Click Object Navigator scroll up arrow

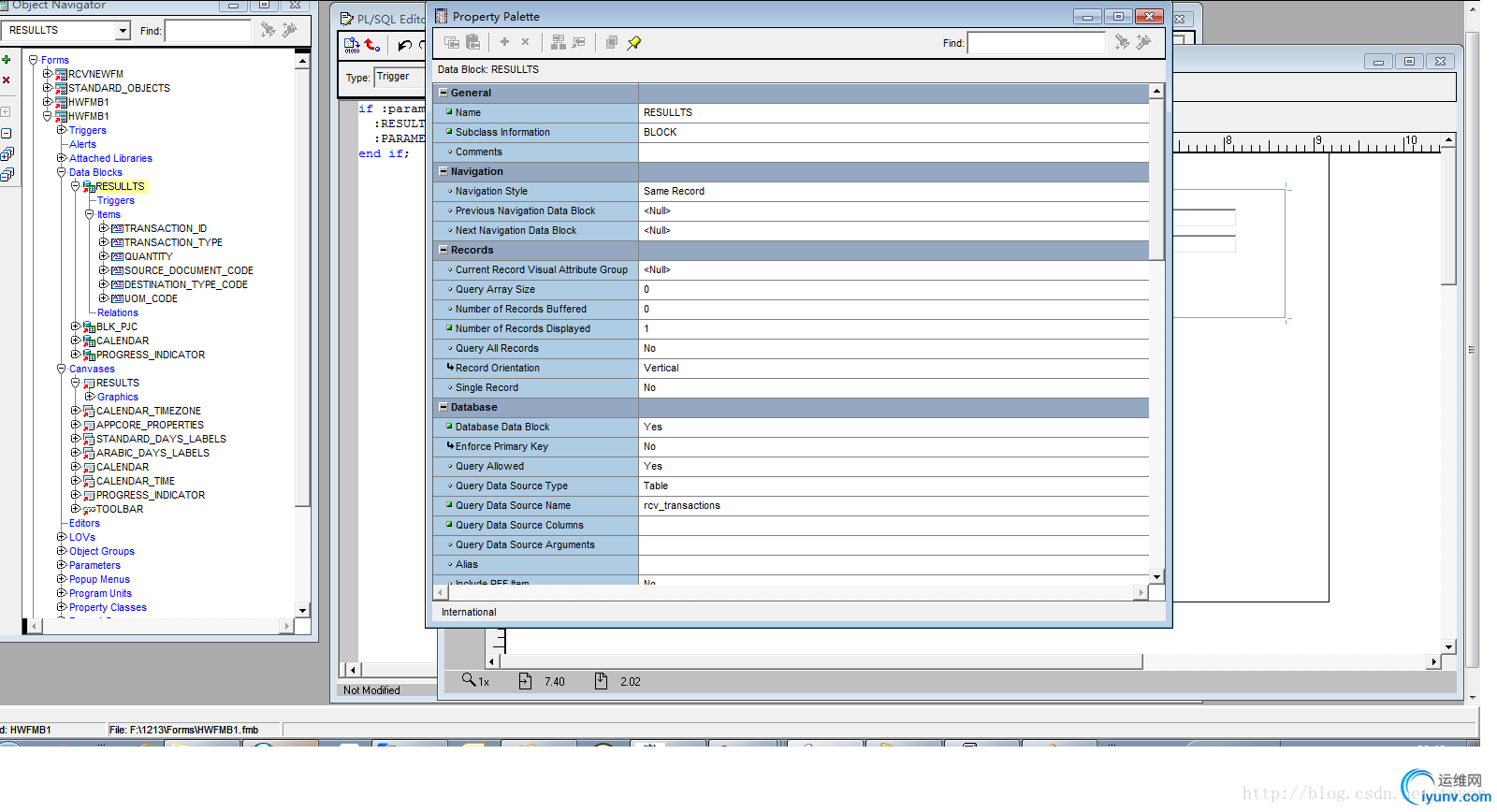(302, 61)
